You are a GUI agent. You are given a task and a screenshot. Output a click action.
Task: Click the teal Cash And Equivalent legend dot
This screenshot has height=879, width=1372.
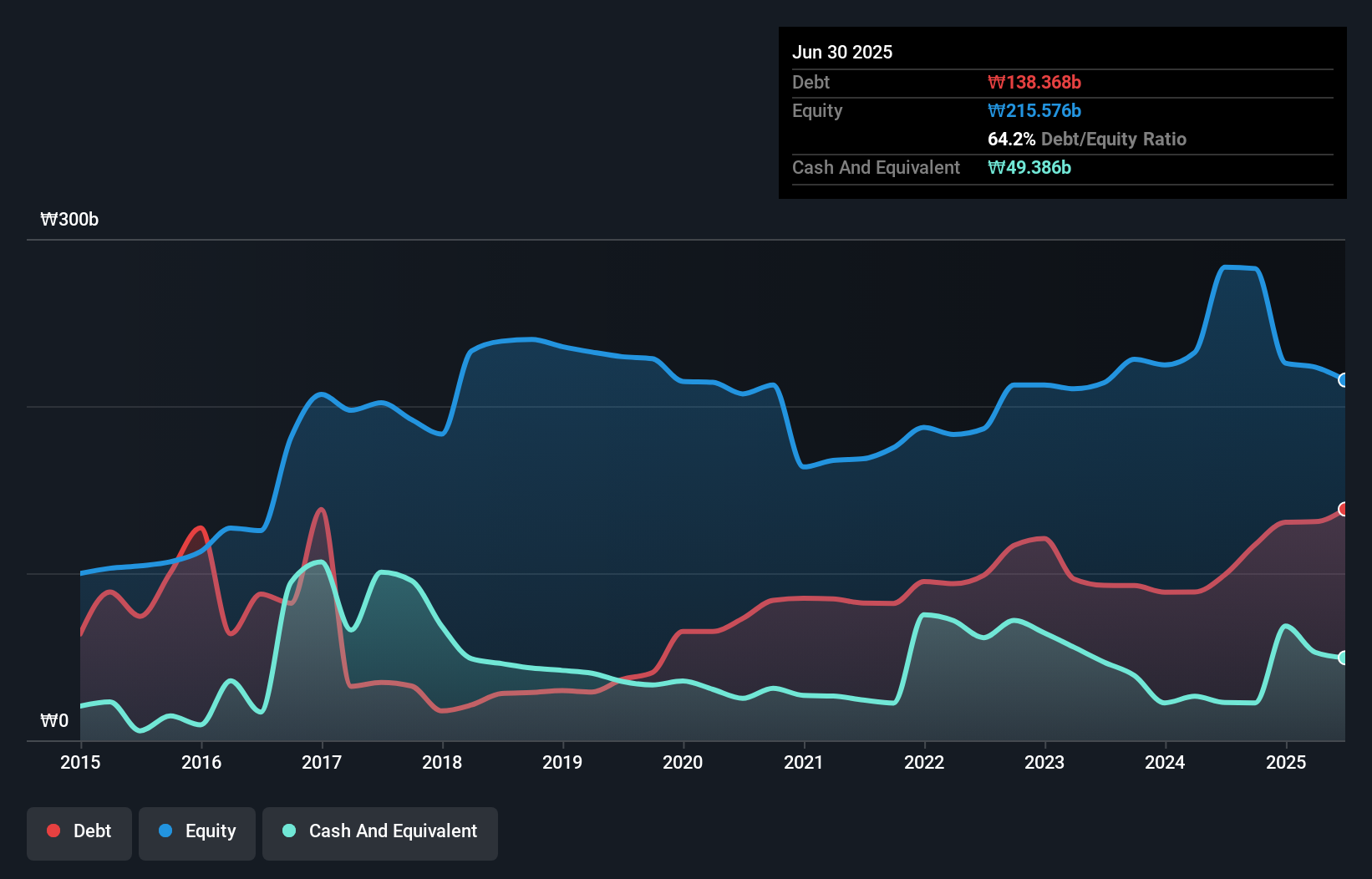coord(288,831)
